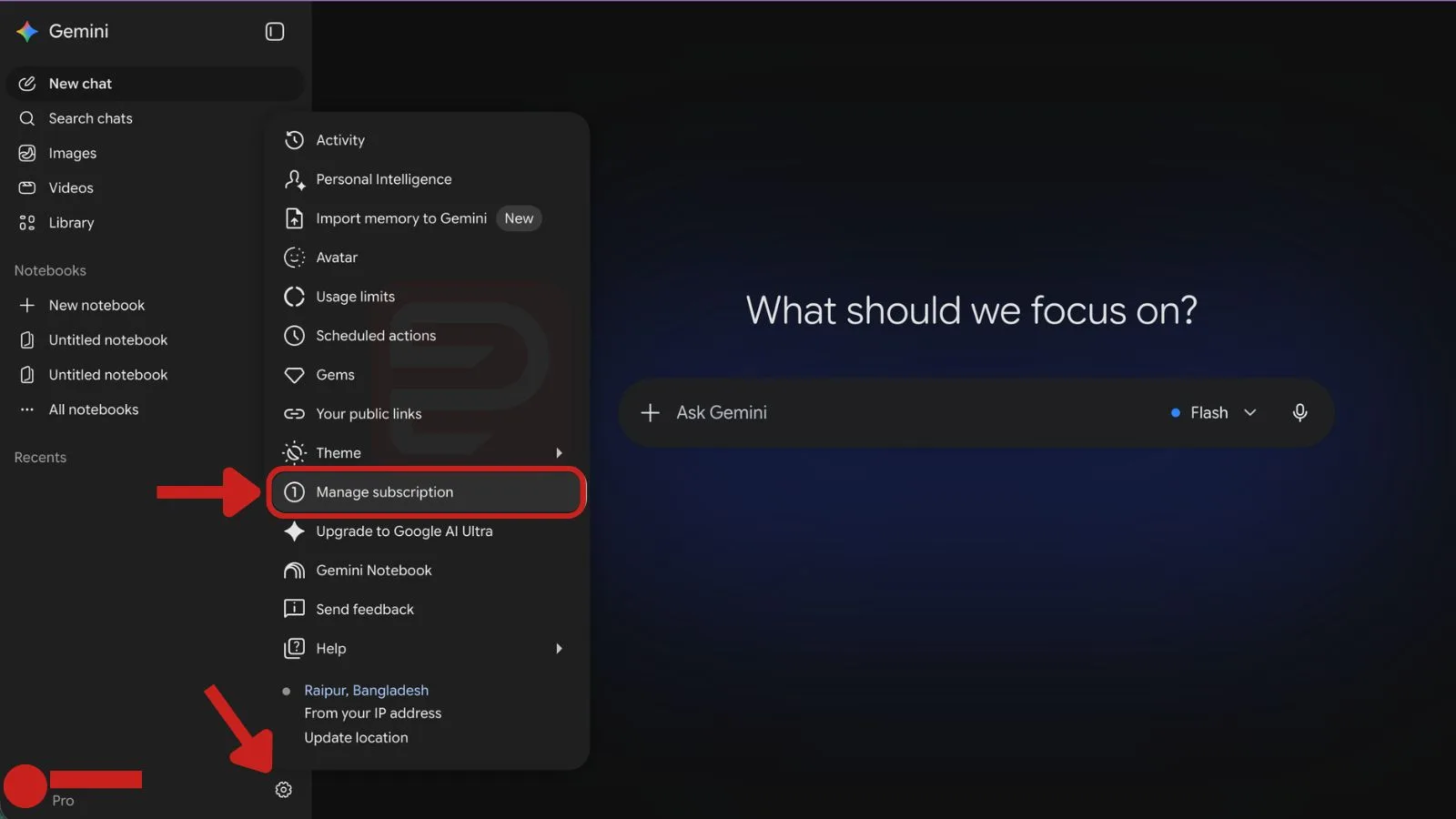Open settings gear icon at bottom
1456x819 pixels.
tap(283, 790)
